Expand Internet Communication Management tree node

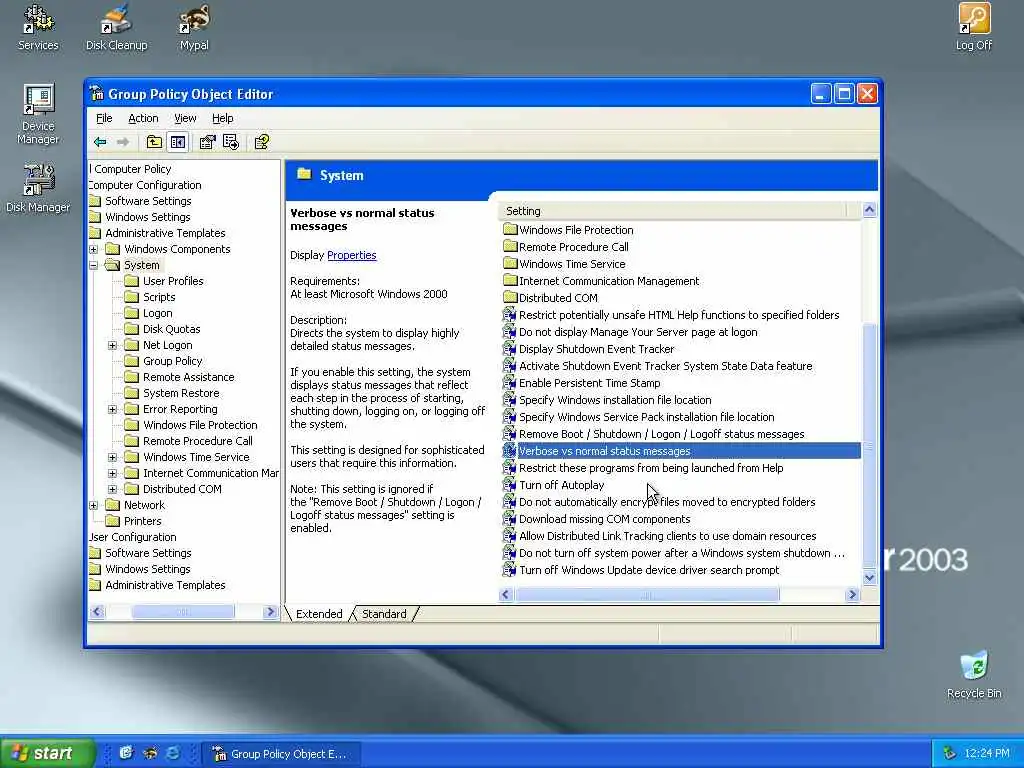[x=112, y=473]
